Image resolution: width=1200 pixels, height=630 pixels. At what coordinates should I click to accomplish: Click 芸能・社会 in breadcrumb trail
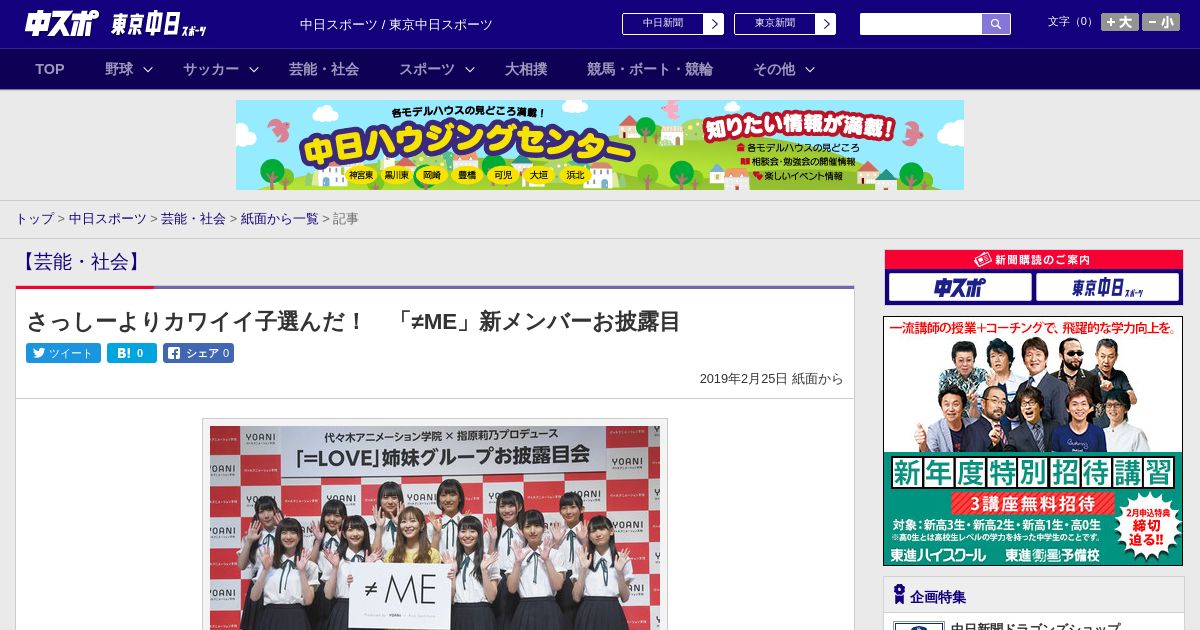[193, 218]
